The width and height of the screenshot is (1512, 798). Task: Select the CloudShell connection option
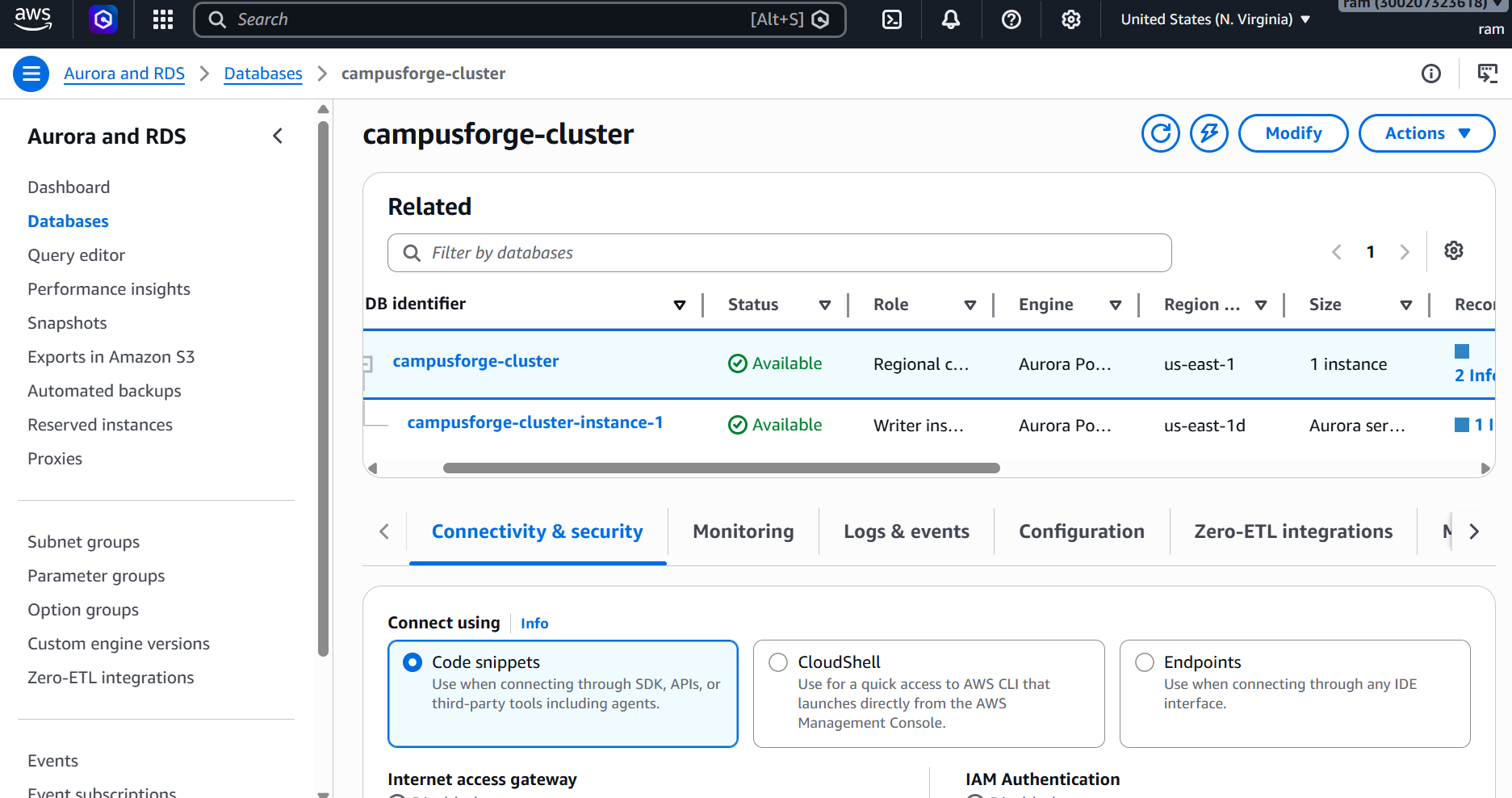(928, 694)
